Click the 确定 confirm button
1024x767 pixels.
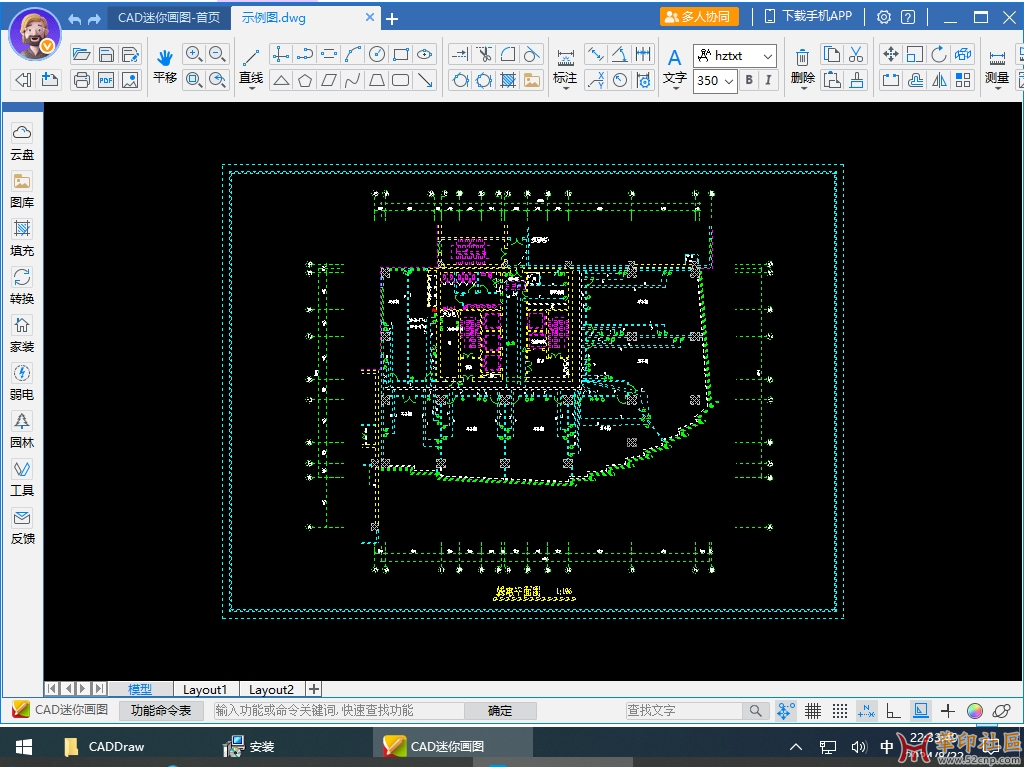tap(500, 710)
